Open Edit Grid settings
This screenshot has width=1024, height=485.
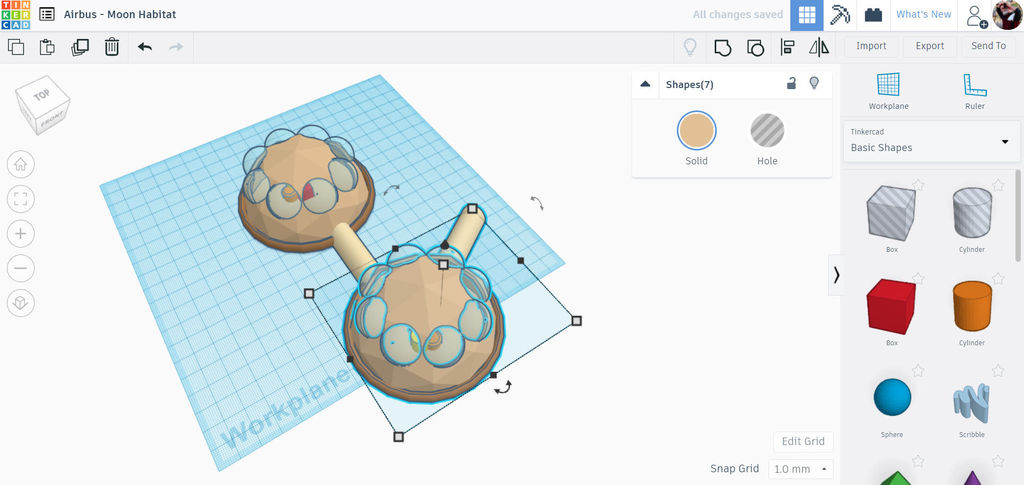(803, 441)
